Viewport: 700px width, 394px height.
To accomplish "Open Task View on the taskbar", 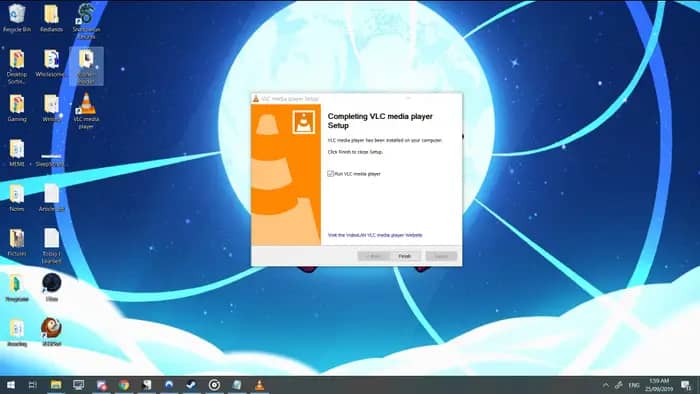I will [33, 385].
